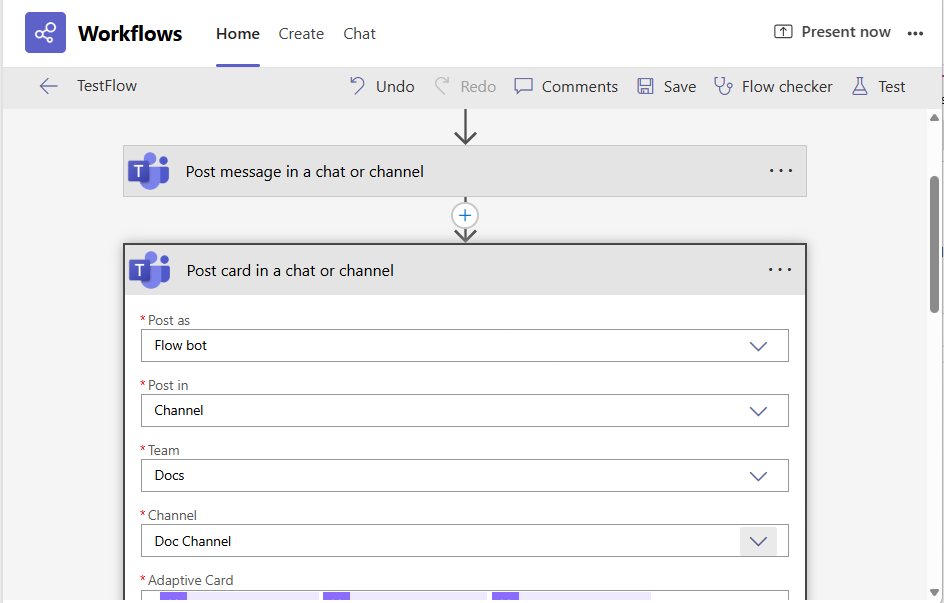
Task: Click the Undo toolbar button
Action: pyautogui.click(x=382, y=87)
